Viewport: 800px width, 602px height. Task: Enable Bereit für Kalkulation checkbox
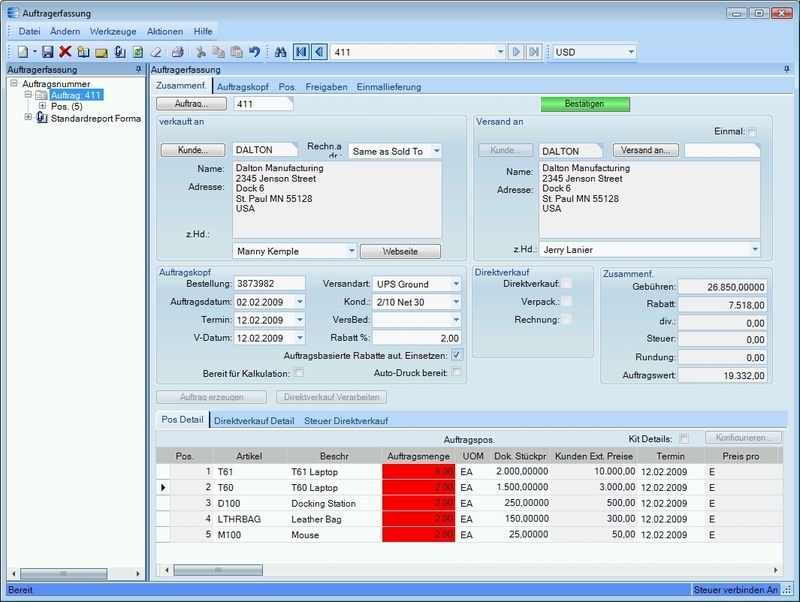(298, 373)
